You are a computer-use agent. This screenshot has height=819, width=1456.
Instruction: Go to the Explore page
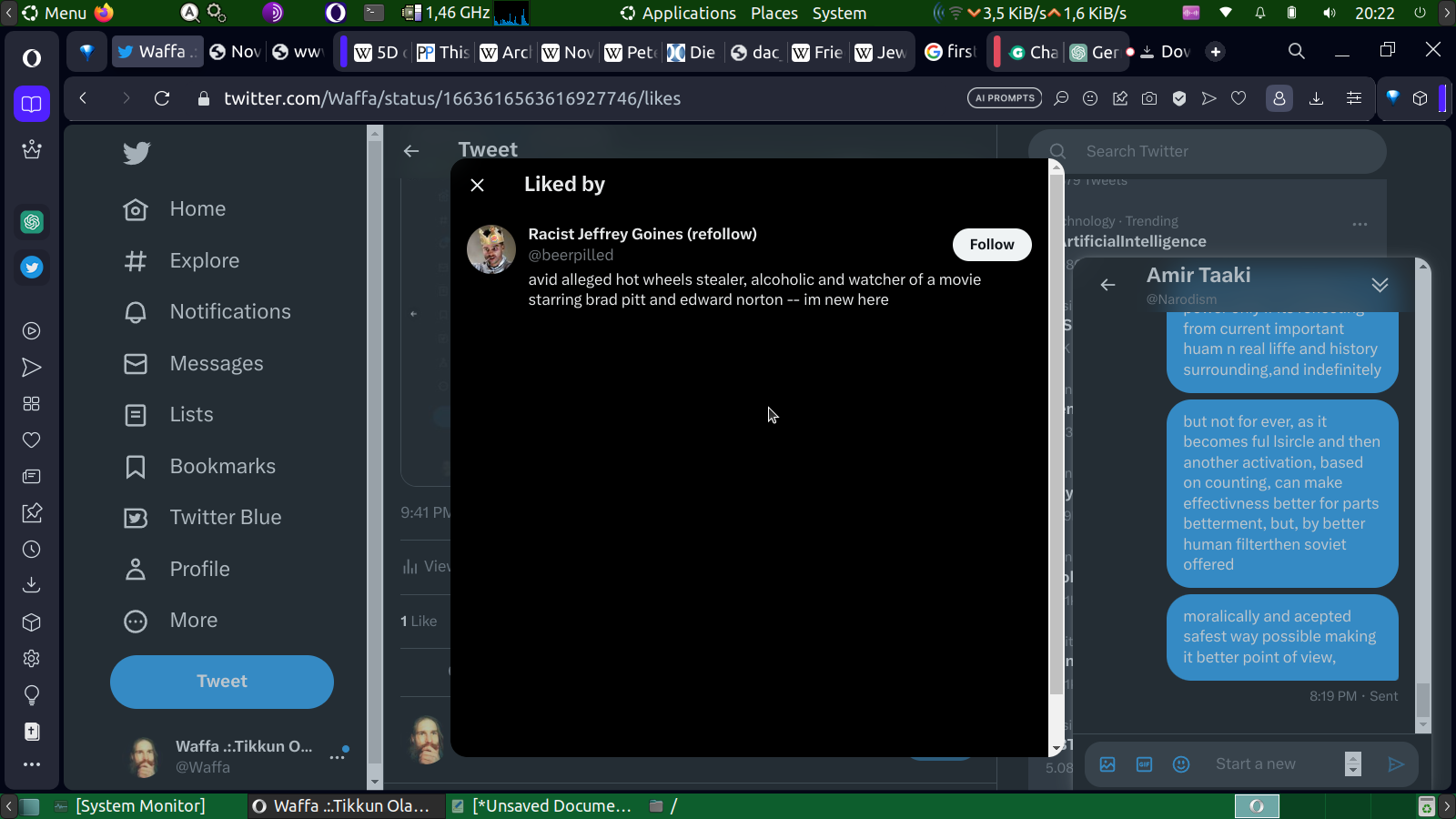[x=181, y=261]
